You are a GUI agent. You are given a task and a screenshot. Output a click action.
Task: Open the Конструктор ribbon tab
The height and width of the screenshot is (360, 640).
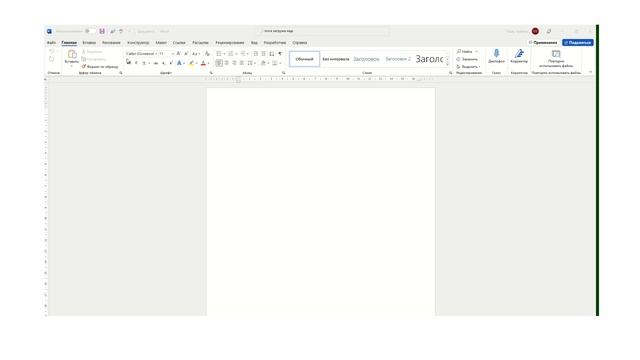[138, 42]
